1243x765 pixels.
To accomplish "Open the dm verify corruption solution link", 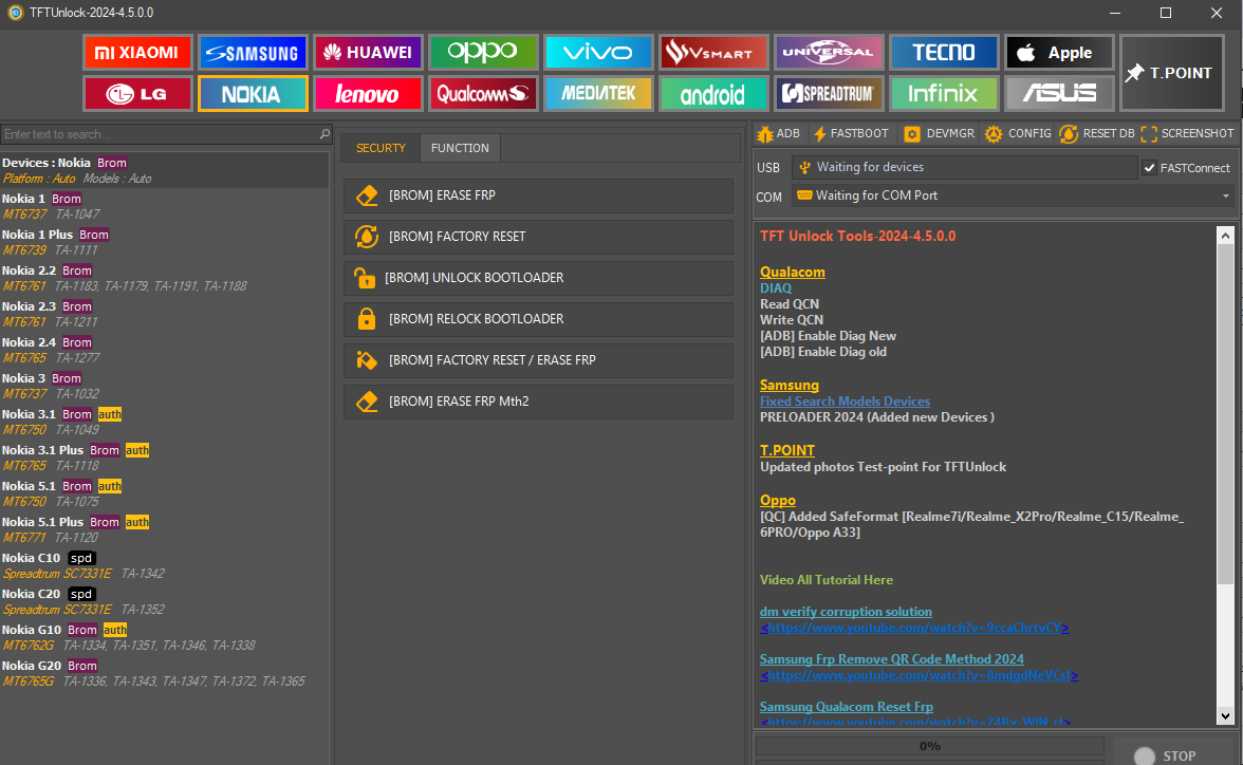I will point(845,611).
